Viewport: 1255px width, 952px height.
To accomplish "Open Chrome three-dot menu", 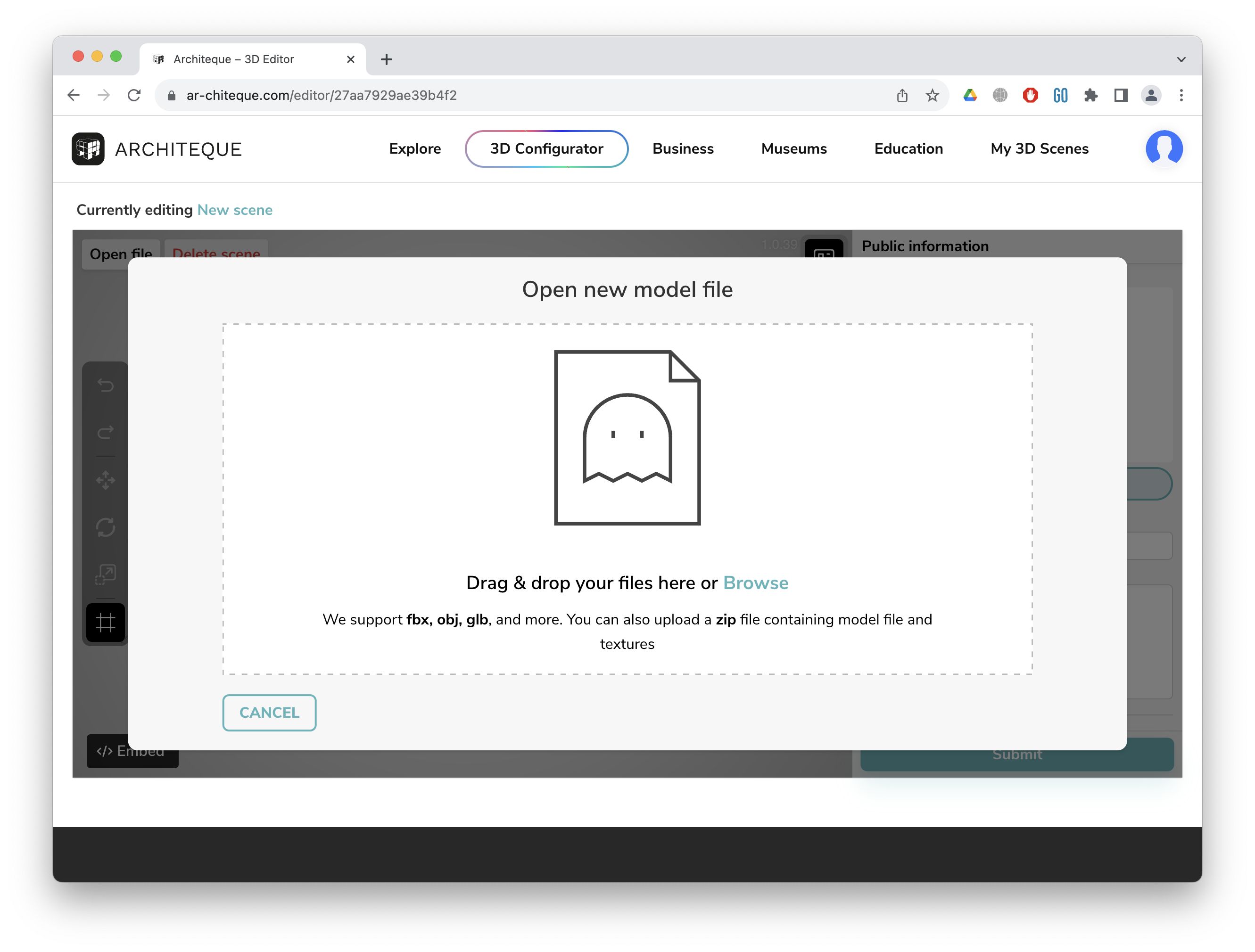I will tap(1181, 95).
